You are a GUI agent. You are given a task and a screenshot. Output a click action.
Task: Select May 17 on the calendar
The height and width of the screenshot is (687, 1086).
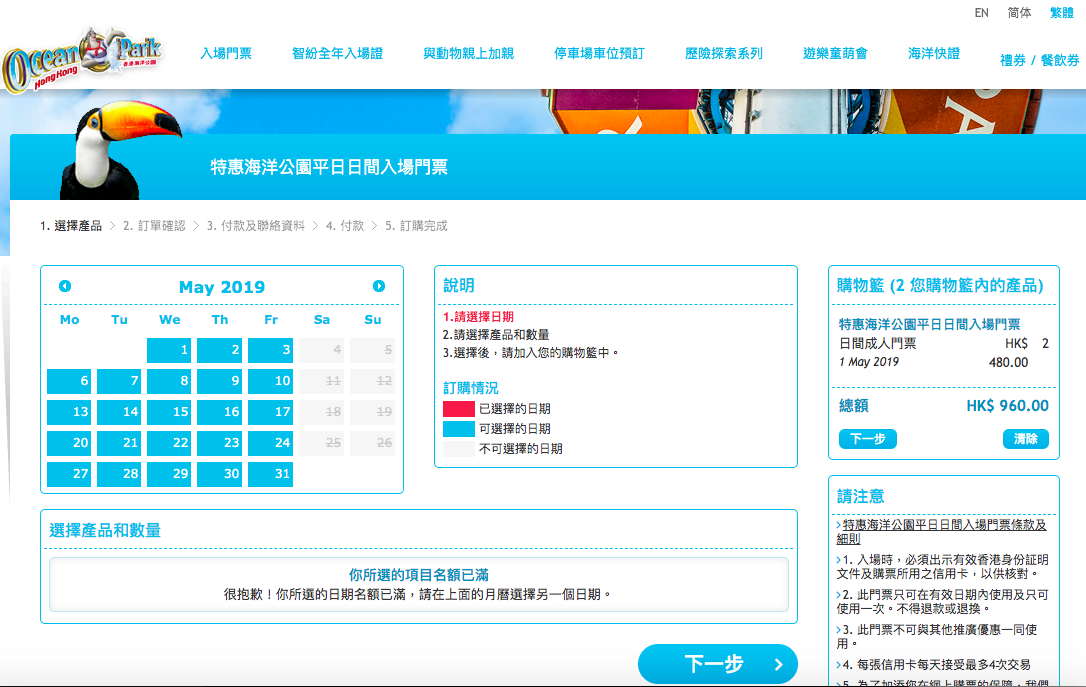[x=270, y=412]
